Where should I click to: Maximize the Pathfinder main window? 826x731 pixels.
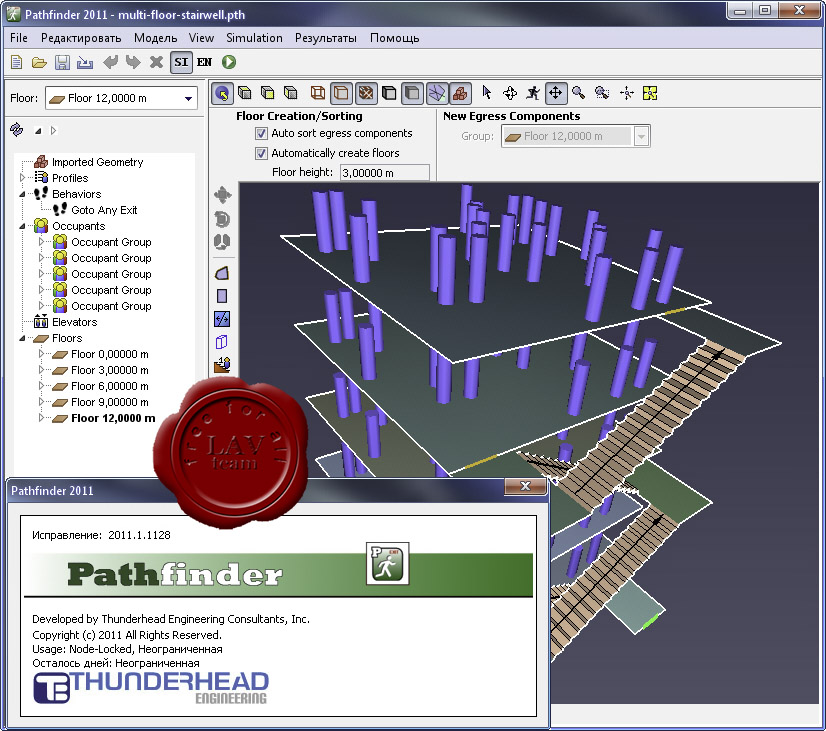765,10
